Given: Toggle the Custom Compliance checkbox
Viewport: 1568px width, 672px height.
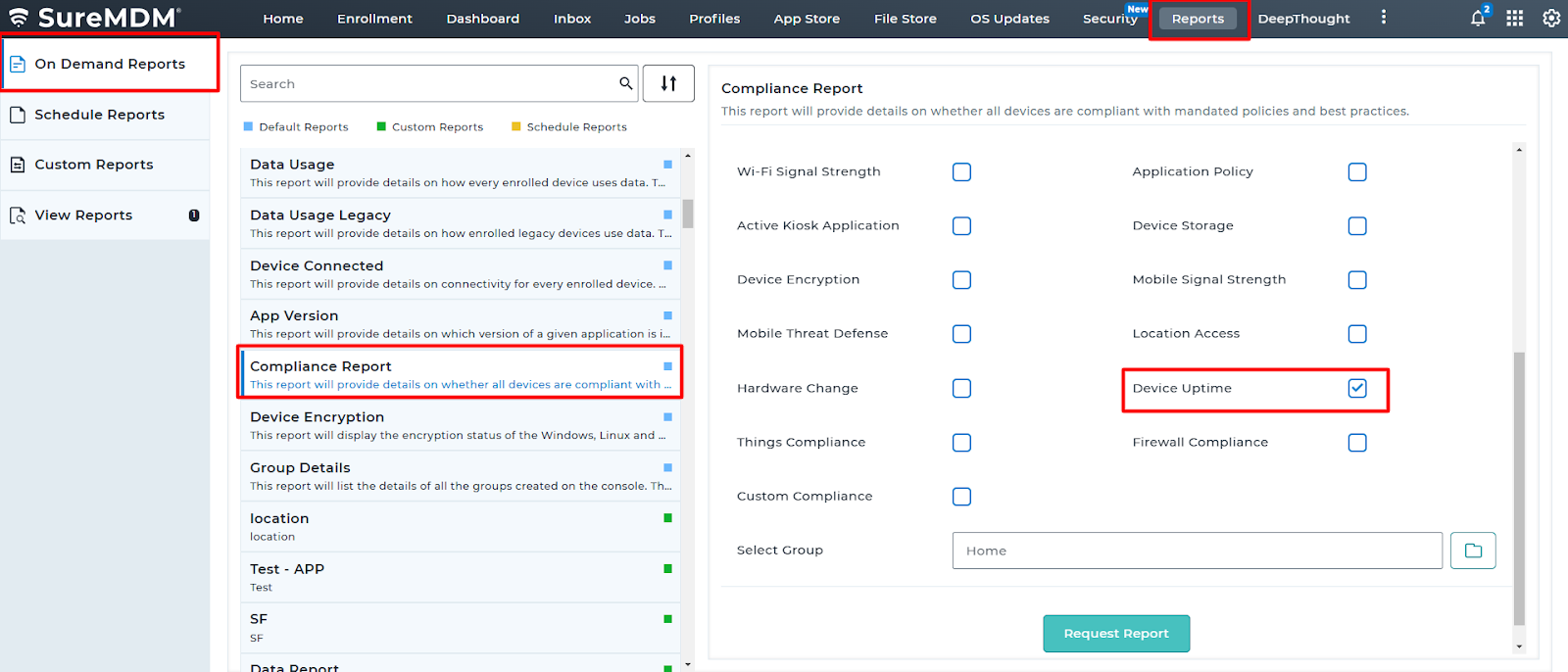Looking at the screenshot, I should point(962,497).
